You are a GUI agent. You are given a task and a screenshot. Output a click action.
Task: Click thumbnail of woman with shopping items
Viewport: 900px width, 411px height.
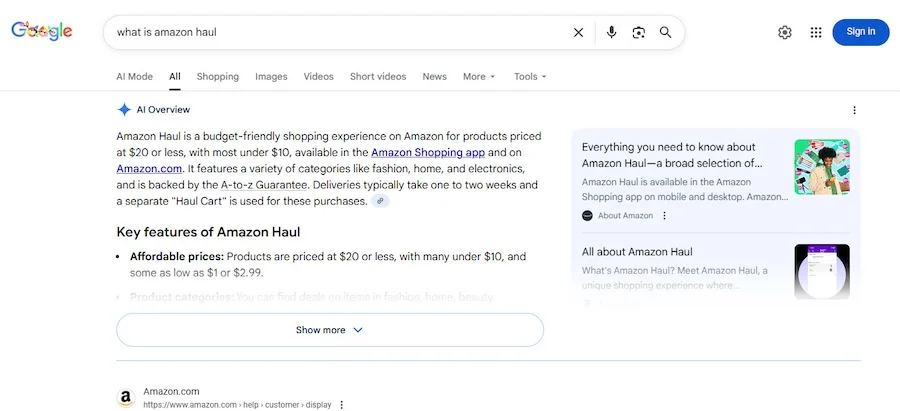pos(822,167)
